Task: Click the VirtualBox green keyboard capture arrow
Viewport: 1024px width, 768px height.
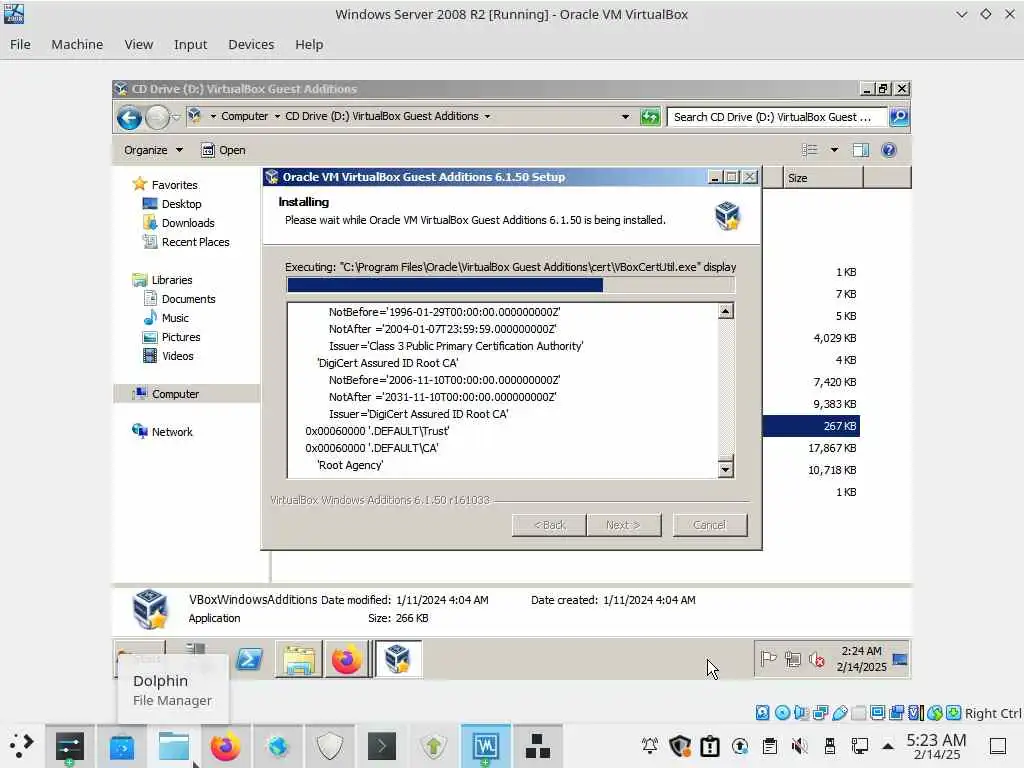Action: (x=954, y=712)
